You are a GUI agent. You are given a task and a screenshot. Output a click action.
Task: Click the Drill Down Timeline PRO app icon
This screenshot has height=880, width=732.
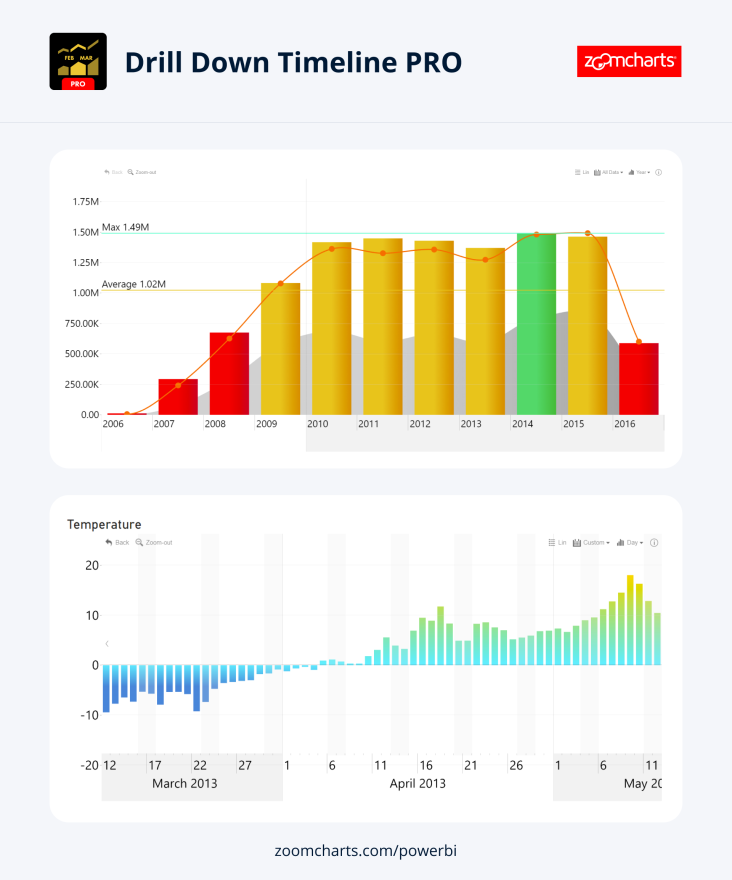(x=78, y=61)
